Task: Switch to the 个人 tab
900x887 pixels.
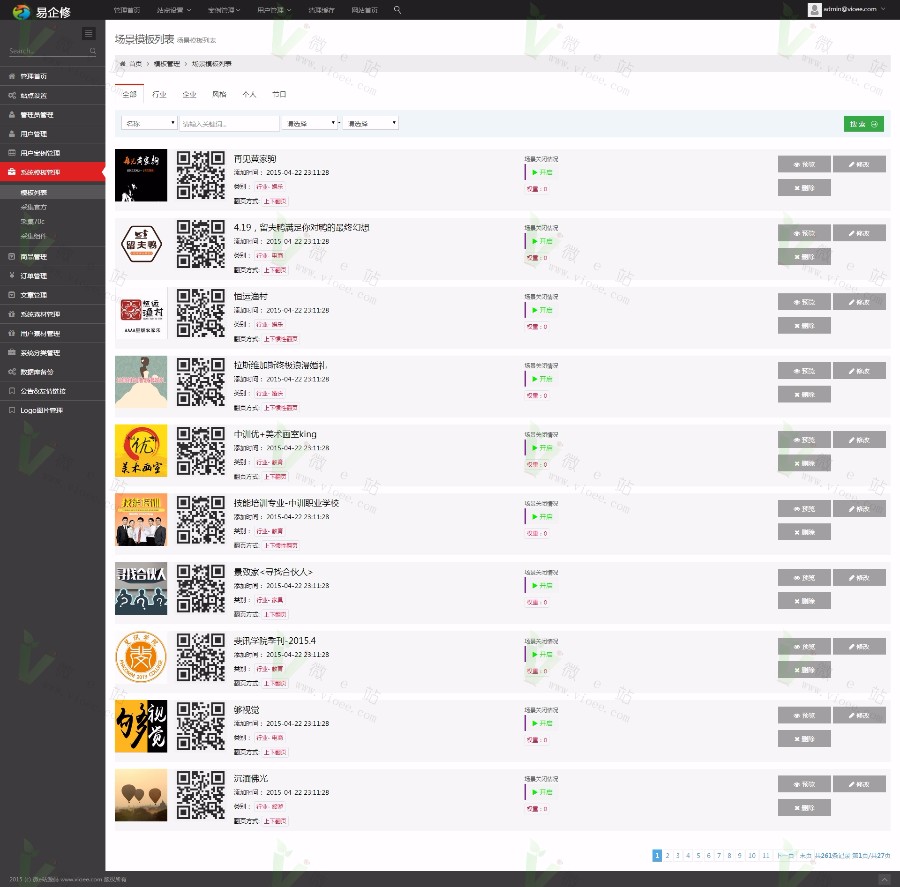Action: click(x=249, y=94)
